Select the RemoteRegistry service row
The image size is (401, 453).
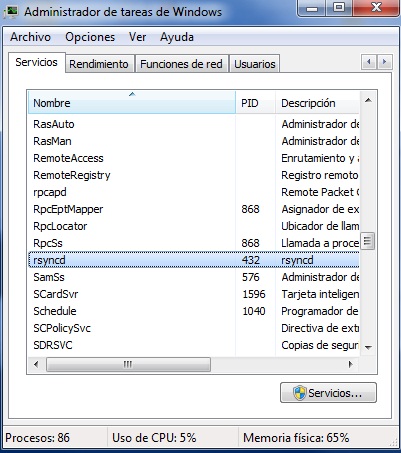[194, 175]
